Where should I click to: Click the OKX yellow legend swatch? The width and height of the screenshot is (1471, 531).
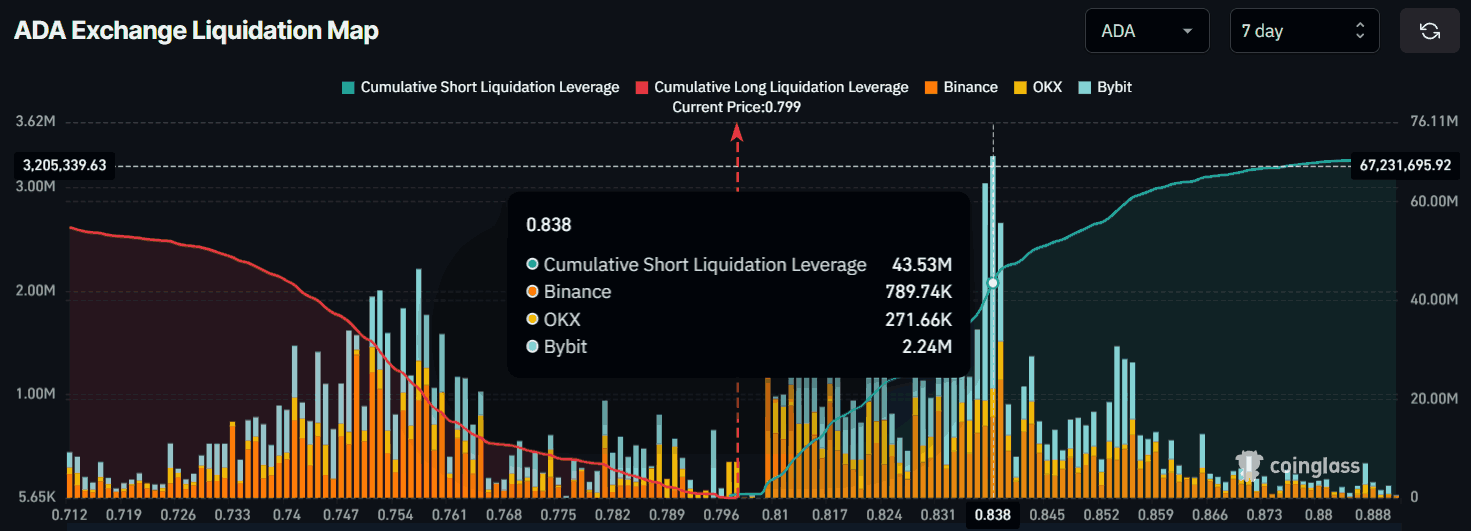(x=1020, y=87)
